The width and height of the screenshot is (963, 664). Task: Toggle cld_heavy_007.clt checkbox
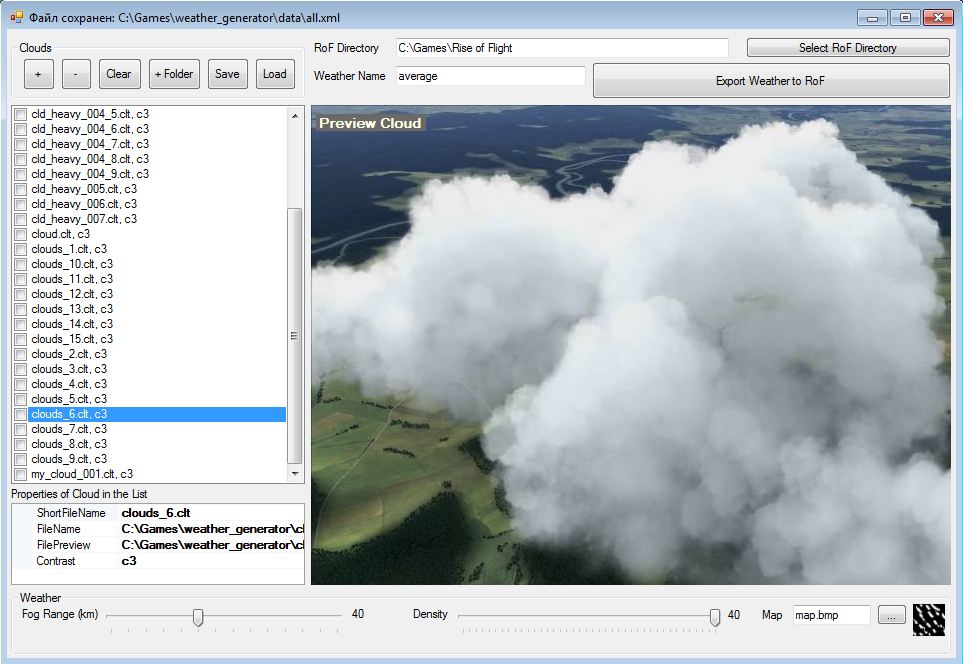[21, 219]
